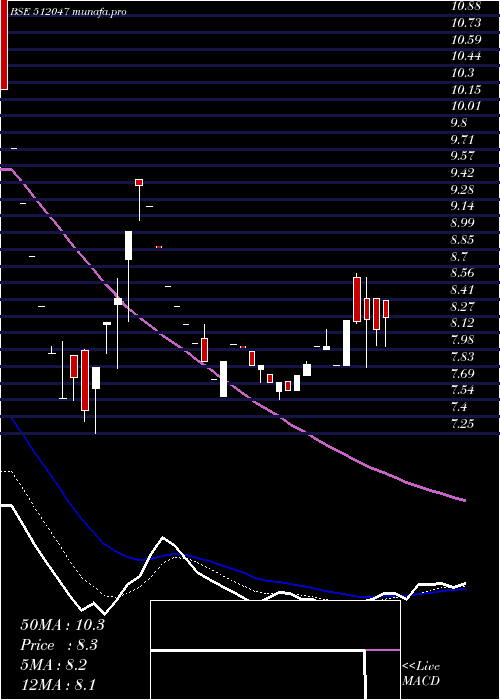Select the 10.73 price axis label

(466, 23)
